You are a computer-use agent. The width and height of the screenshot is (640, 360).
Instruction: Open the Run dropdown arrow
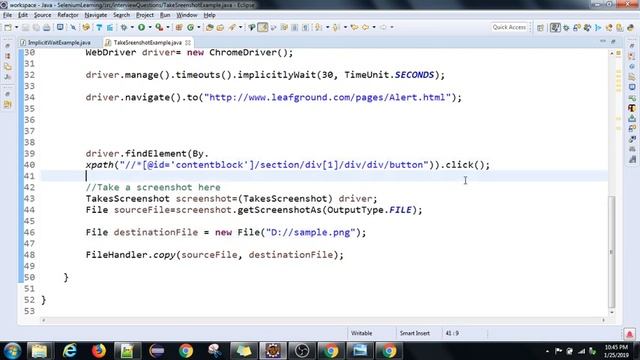click(150, 27)
